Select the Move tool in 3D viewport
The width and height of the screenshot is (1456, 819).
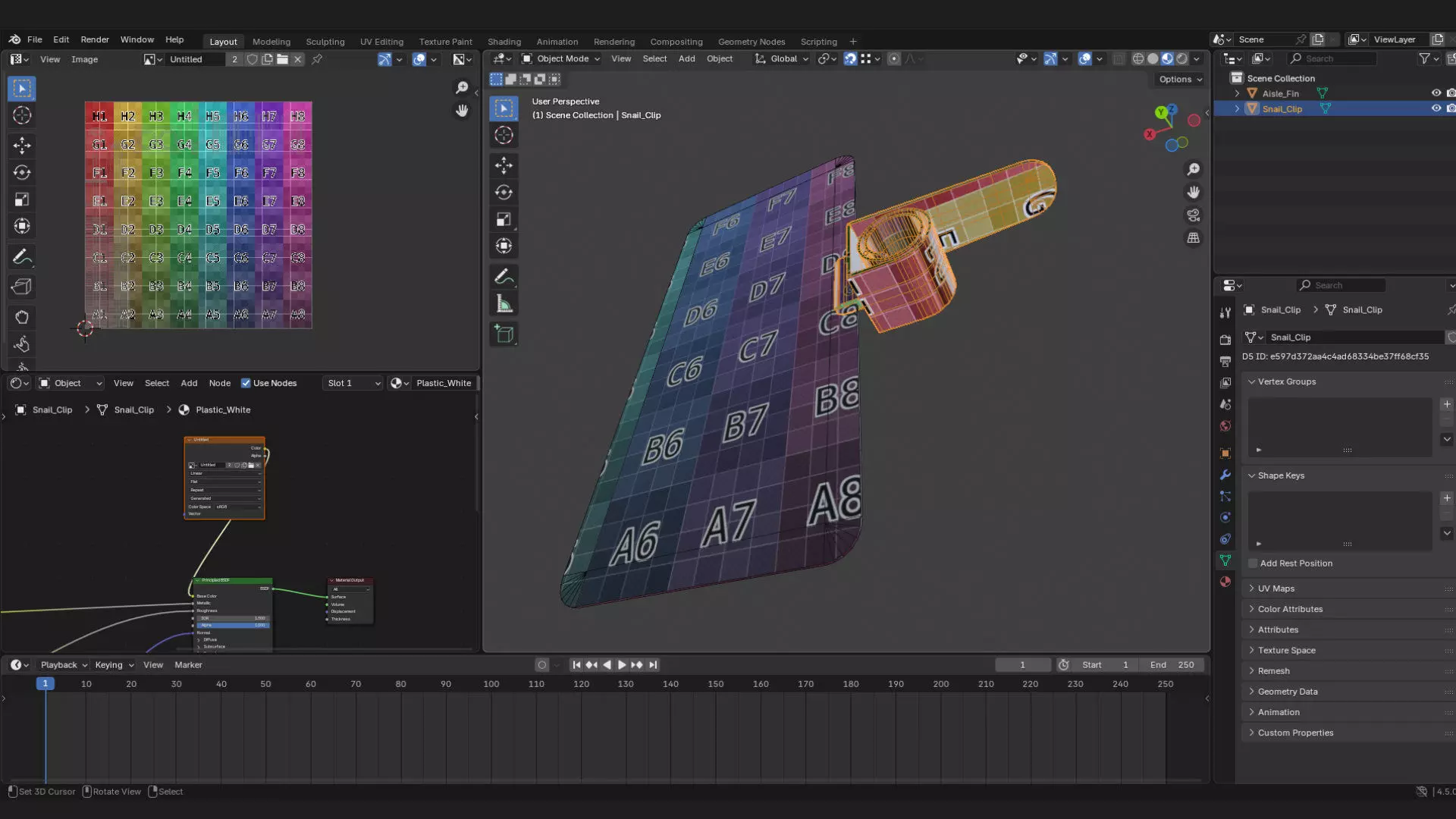click(x=504, y=165)
